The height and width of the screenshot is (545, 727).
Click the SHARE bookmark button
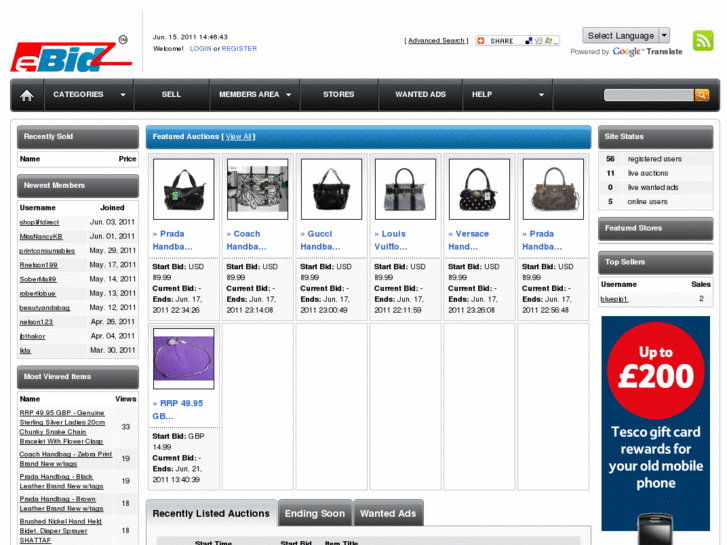pyautogui.click(x=517, y=41)
